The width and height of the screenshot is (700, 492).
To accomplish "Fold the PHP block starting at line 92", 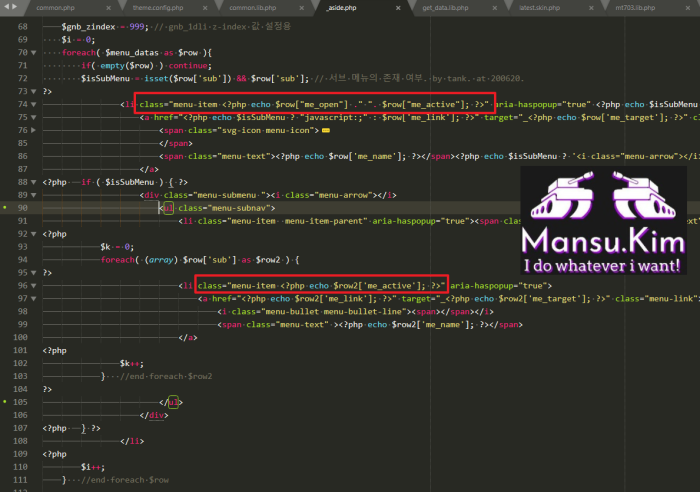I will (x=34, y=233).
